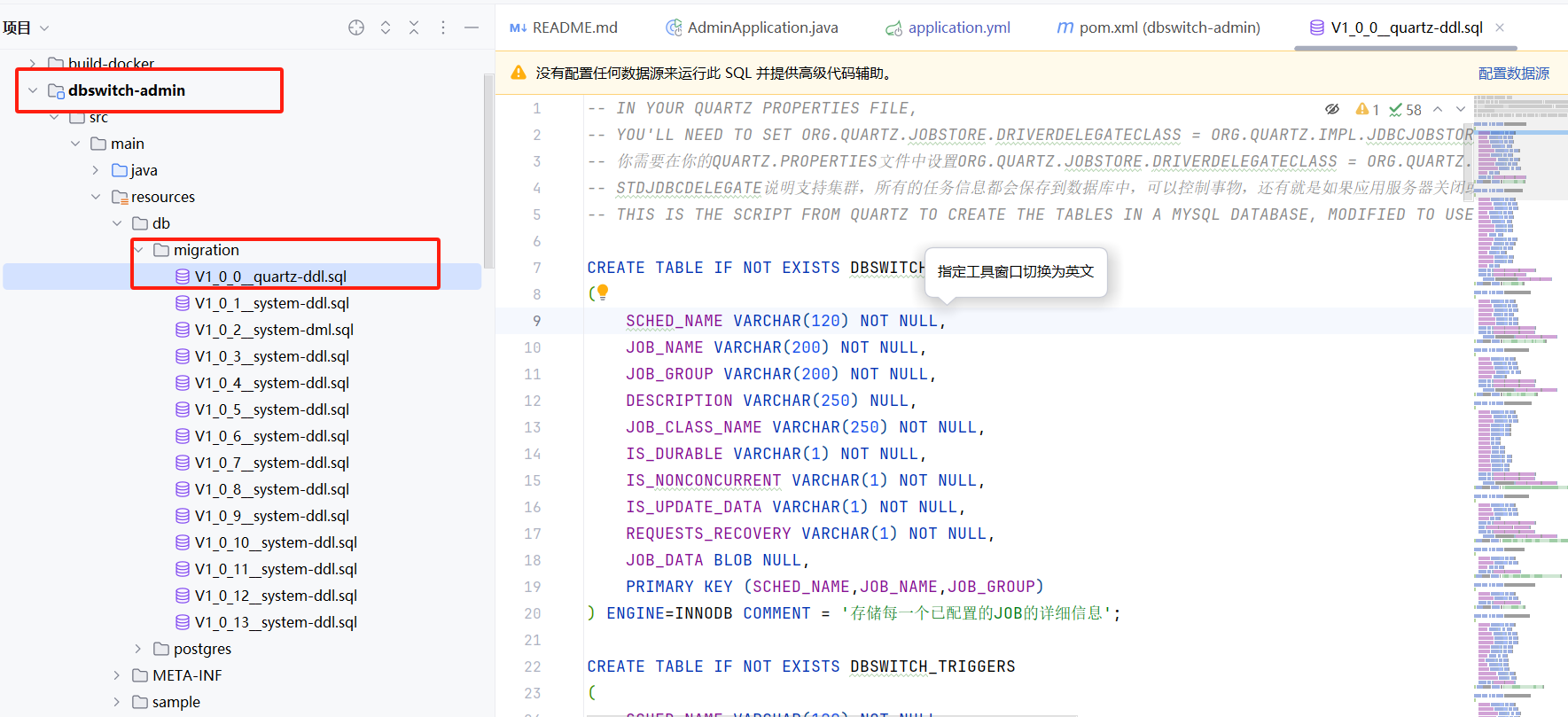This screenshot has width=1568, height=717.
Task: Collapse the db folder
Action: (x=117, y=223)
